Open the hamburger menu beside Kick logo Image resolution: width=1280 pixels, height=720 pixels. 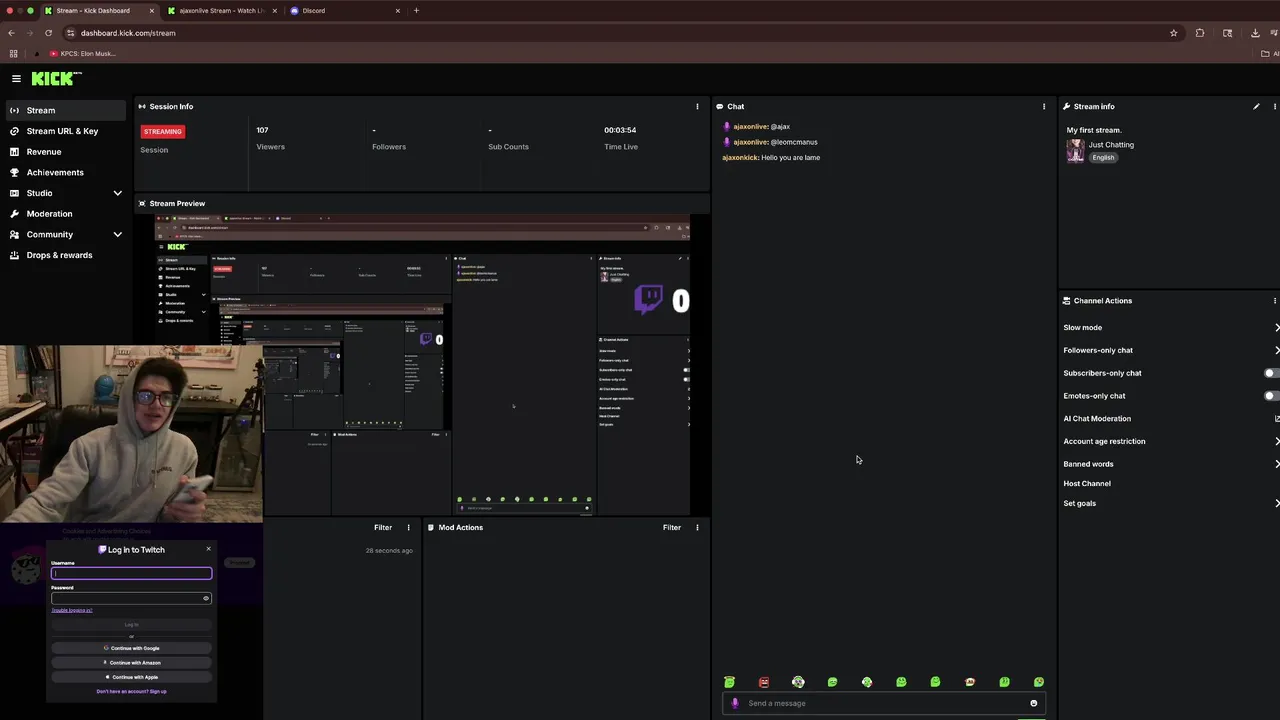pyautogui.click(x=16, y=78)
